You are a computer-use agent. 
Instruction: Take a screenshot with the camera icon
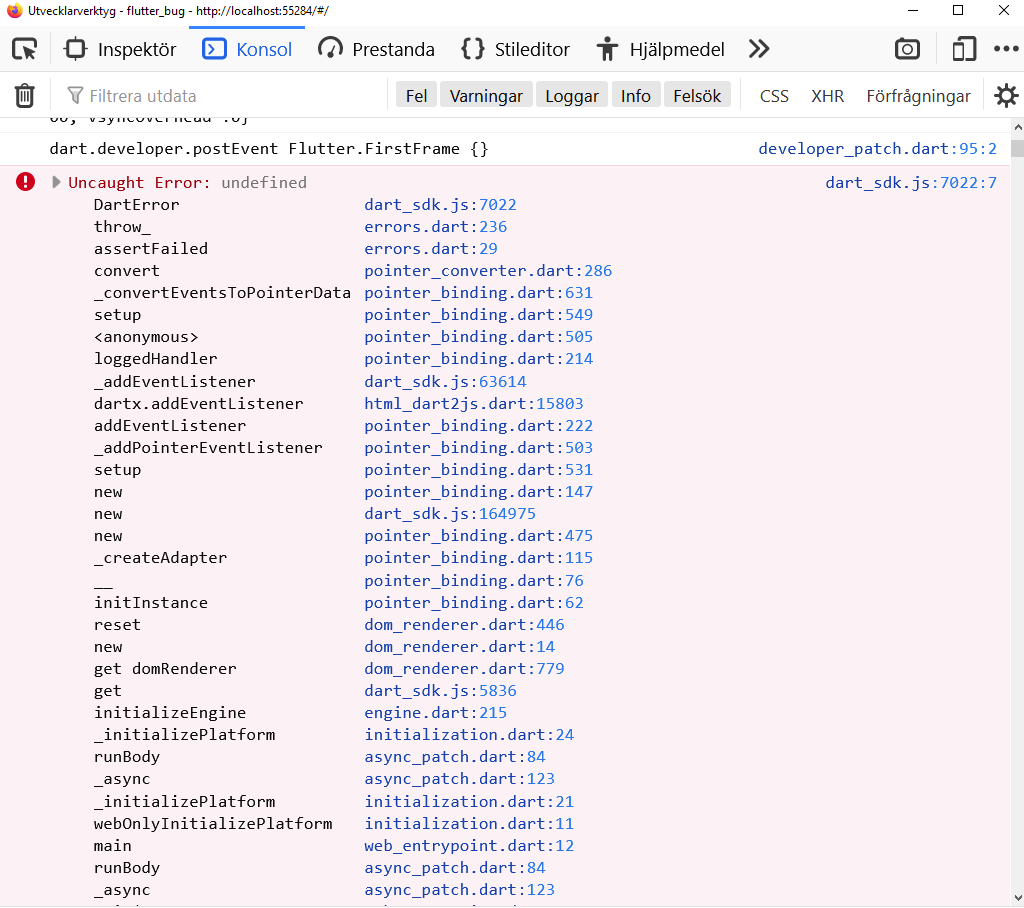pos(906,48)
